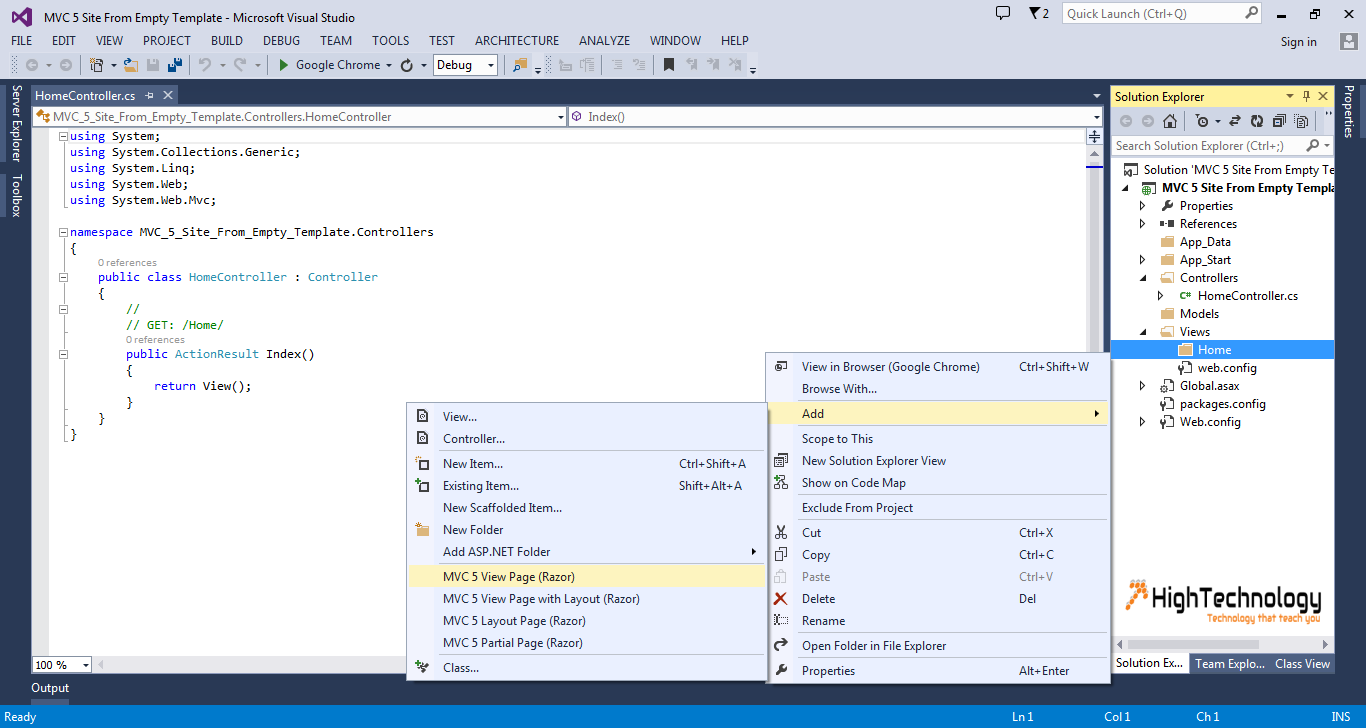Open the Add ASP.NET Folder submenu
The image size is (1366, 728).
click(x=587, y=552)
